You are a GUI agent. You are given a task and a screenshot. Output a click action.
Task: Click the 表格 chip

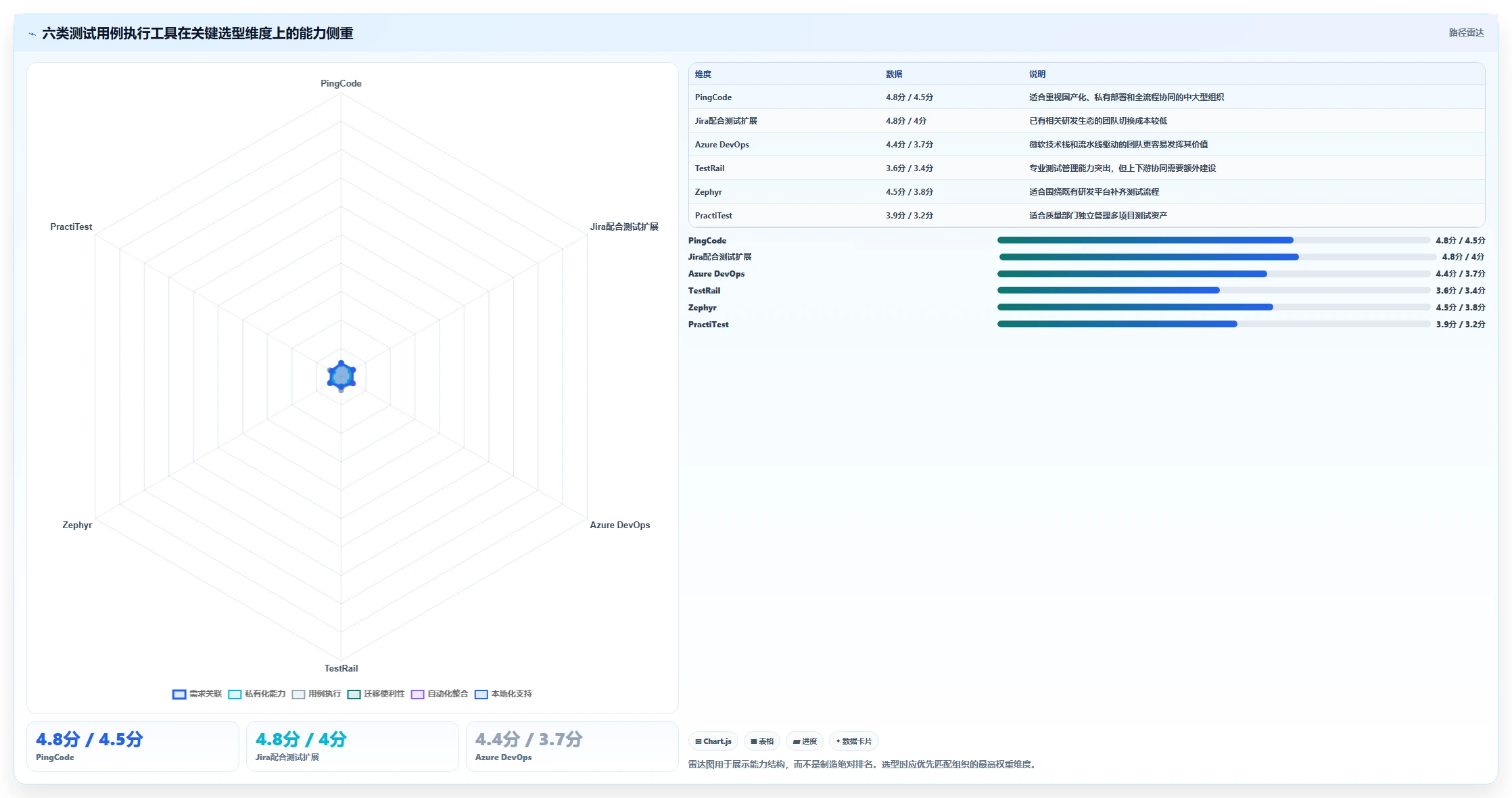pos(762,741)
